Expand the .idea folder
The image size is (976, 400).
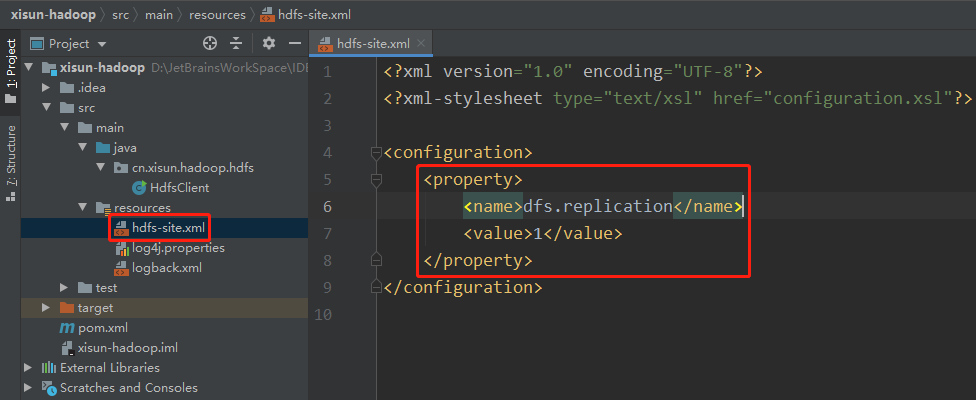[x=46, y=87]
